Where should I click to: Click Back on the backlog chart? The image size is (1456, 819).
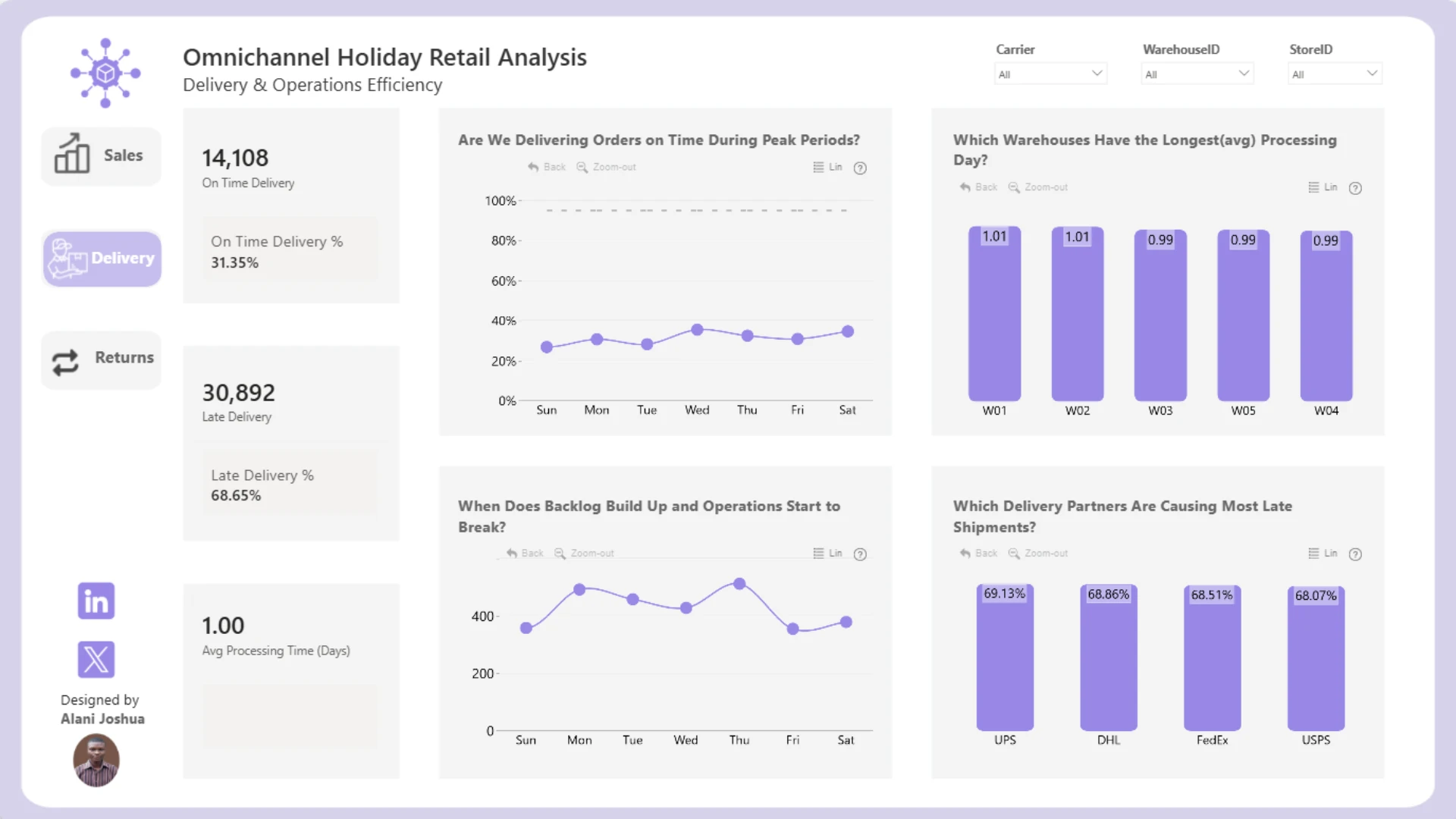coord(525,554)
